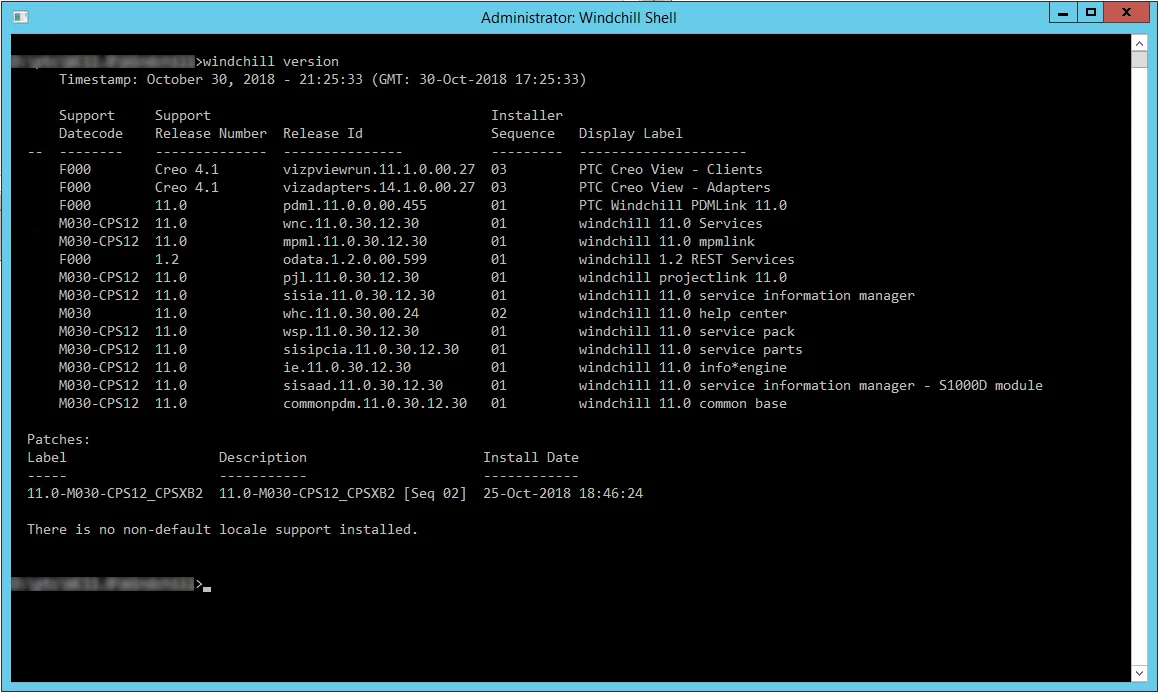Minimize the Windchill Shell window
Screen dimensions: 1158x692
coord(1063,13)
